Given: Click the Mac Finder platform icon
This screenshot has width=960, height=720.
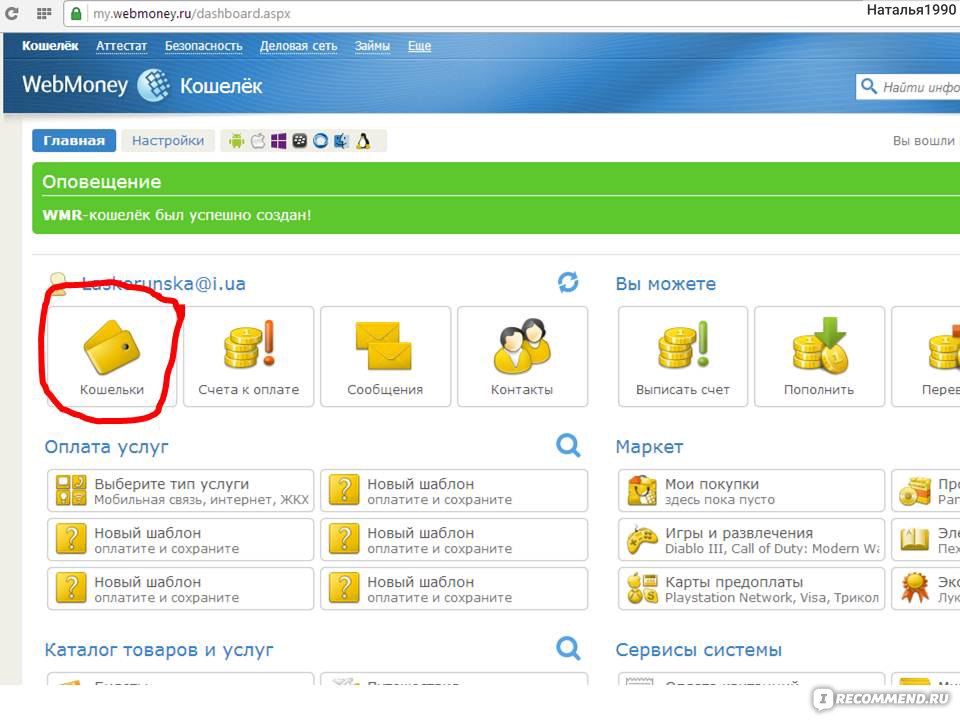Looking at the screenshot, I should click(341, 141).
